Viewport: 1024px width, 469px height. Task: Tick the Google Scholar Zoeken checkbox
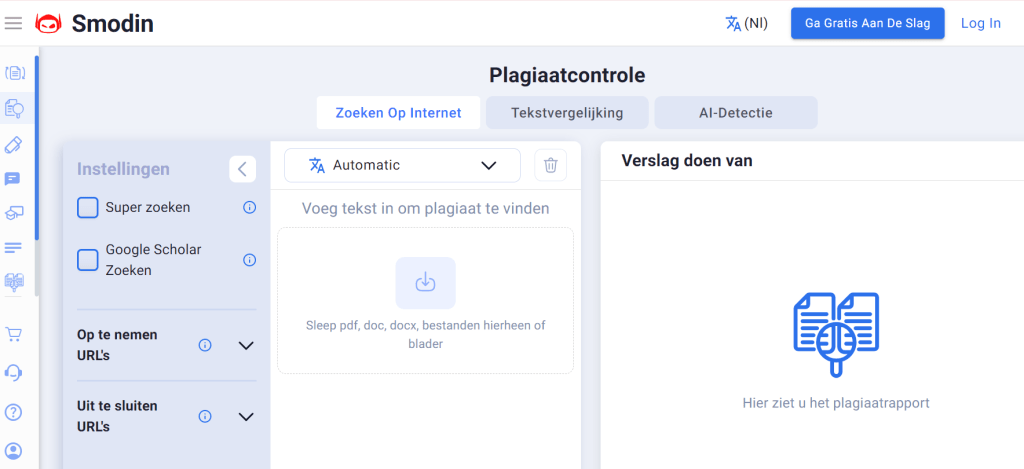[88, 260]
